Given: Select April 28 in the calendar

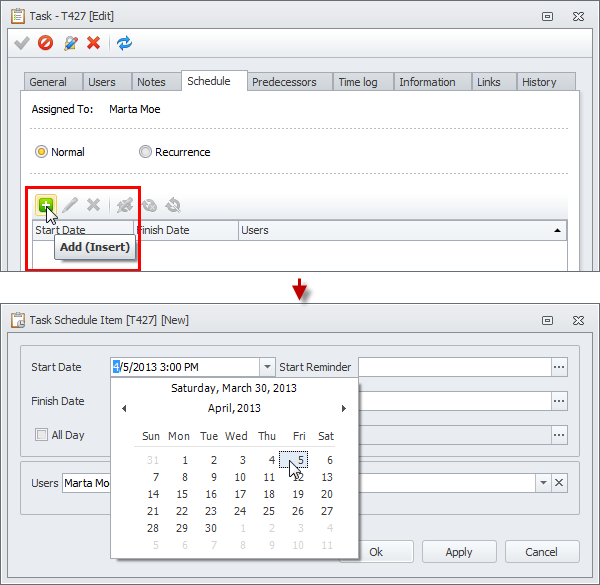Looking at the screenshot, I should (153, 528).
